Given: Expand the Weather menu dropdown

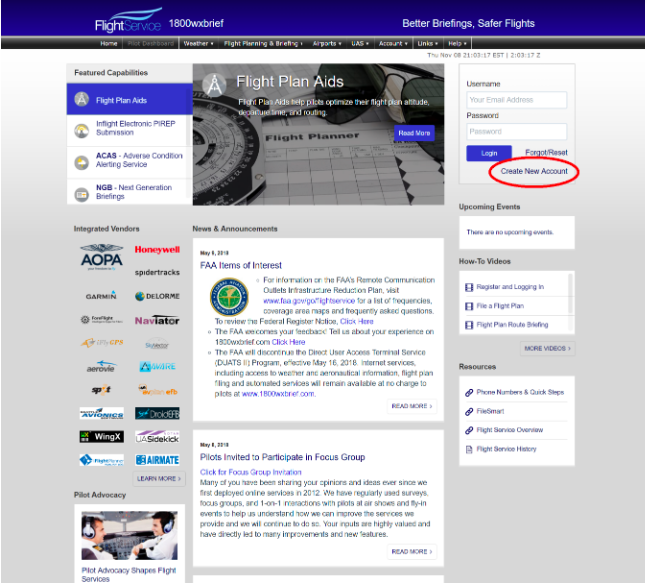Looking at the screenshot, I should coord(198,43).
